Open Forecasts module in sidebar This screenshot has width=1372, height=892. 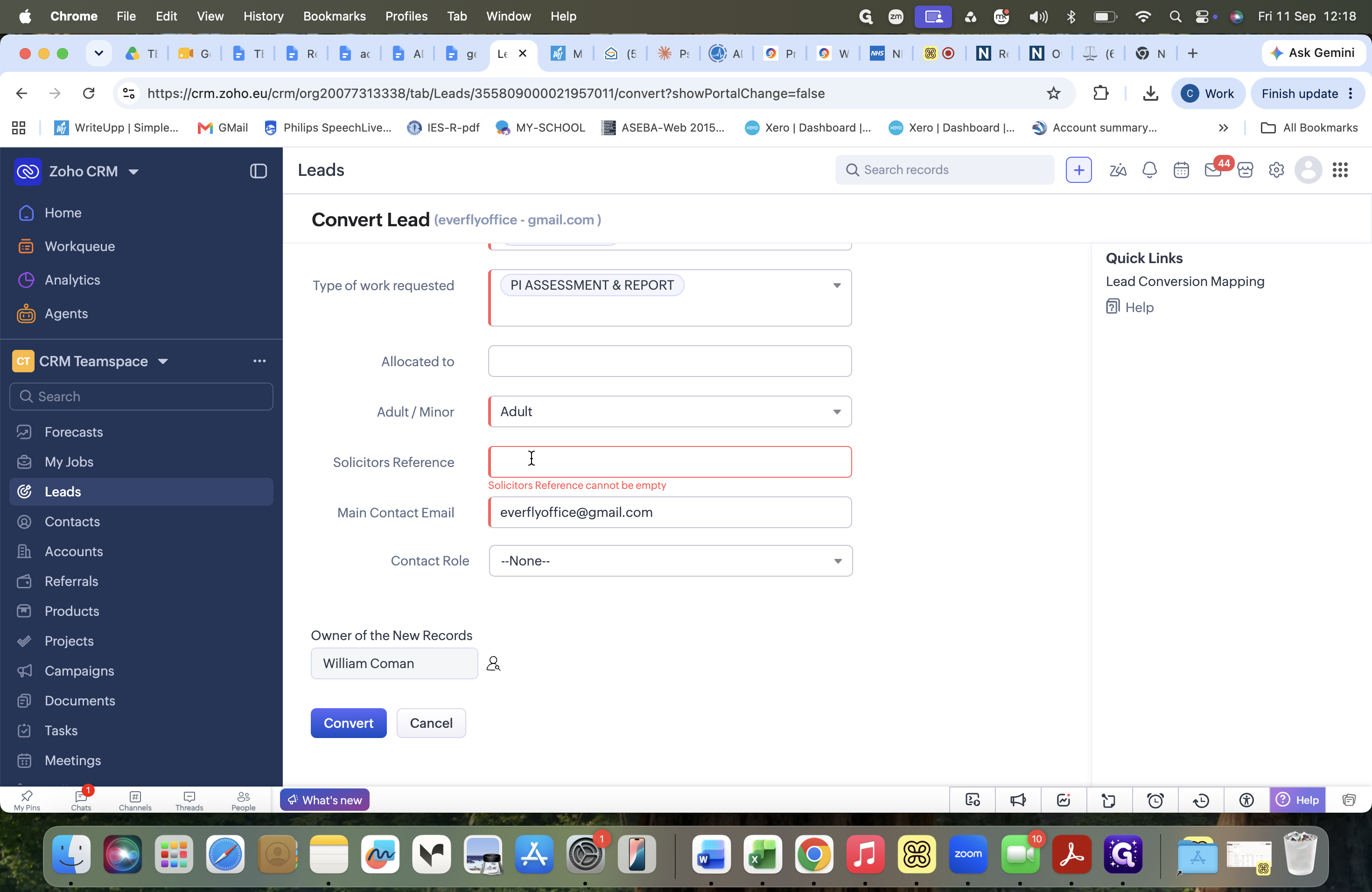point(74,432)
